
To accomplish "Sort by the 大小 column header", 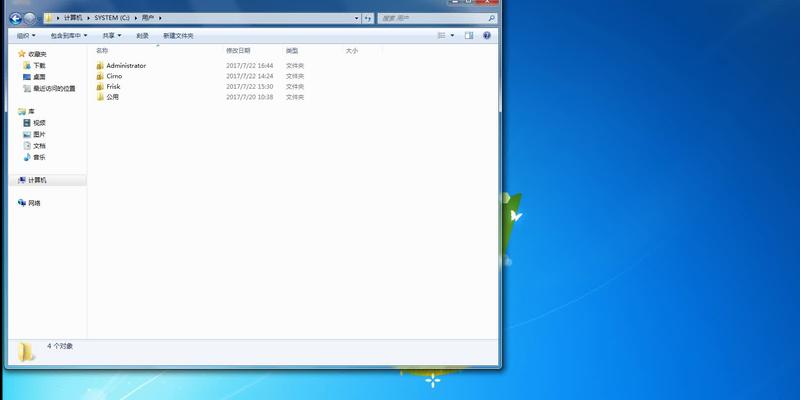I will point(352,51).
